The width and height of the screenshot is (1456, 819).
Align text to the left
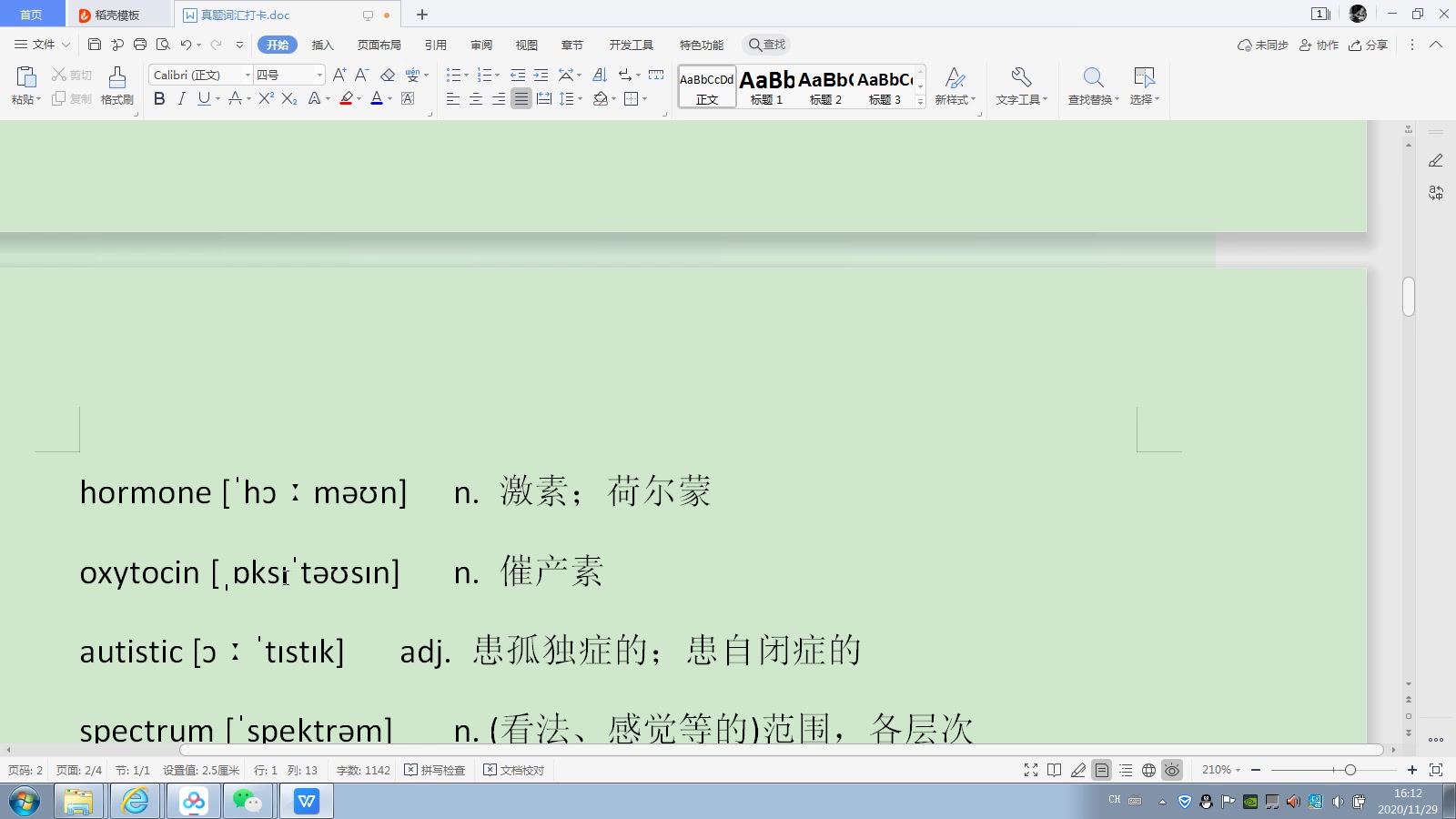pos(453,98)
